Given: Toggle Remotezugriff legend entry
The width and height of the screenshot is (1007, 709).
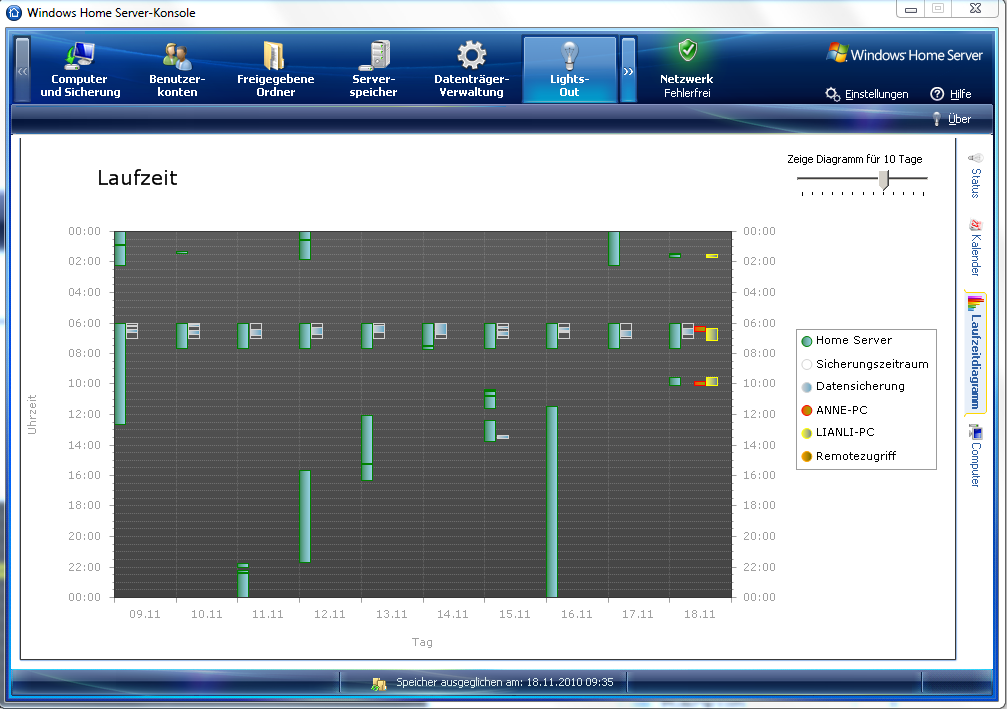Looking at the screenshot, I should point(848,456).
